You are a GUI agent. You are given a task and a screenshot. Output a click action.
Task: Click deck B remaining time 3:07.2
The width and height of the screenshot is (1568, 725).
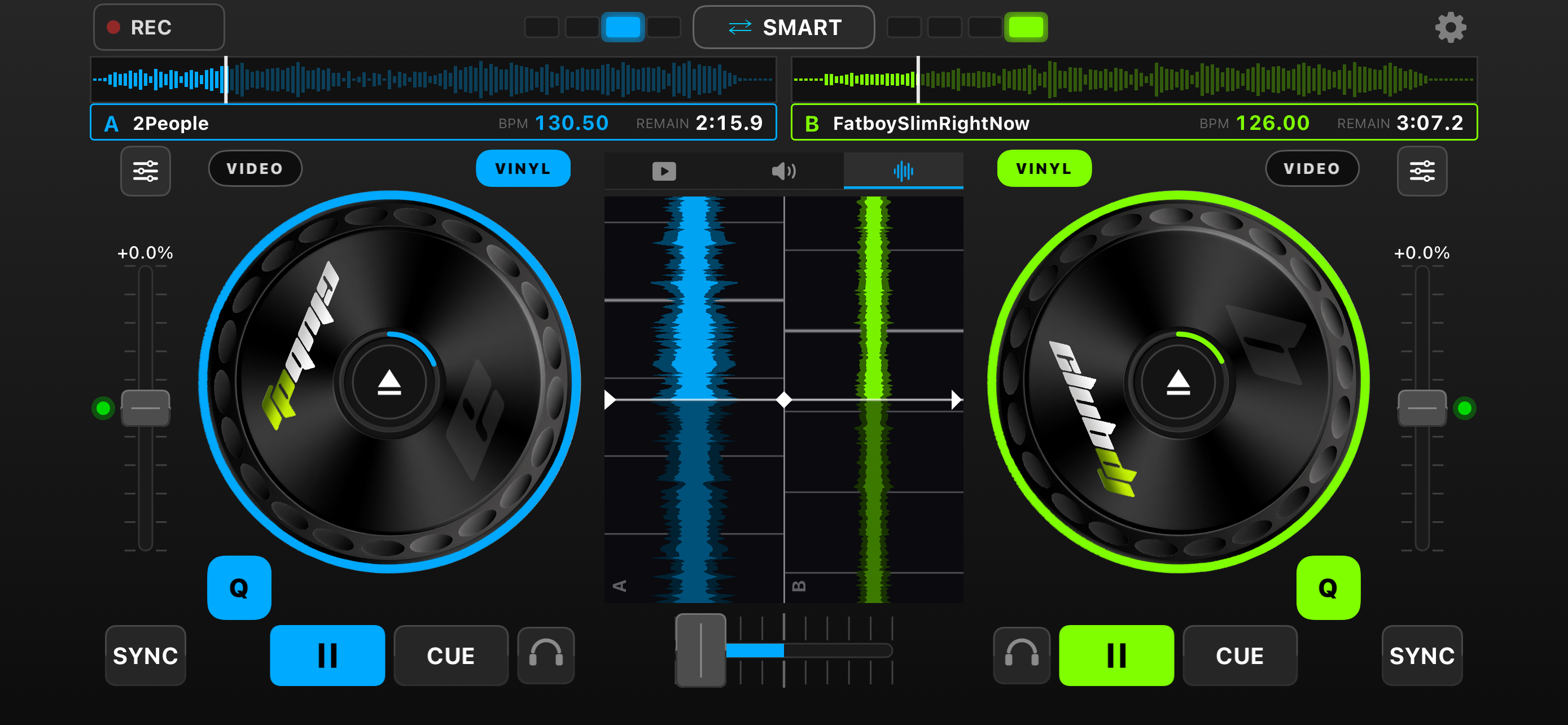pos(1430,123)
